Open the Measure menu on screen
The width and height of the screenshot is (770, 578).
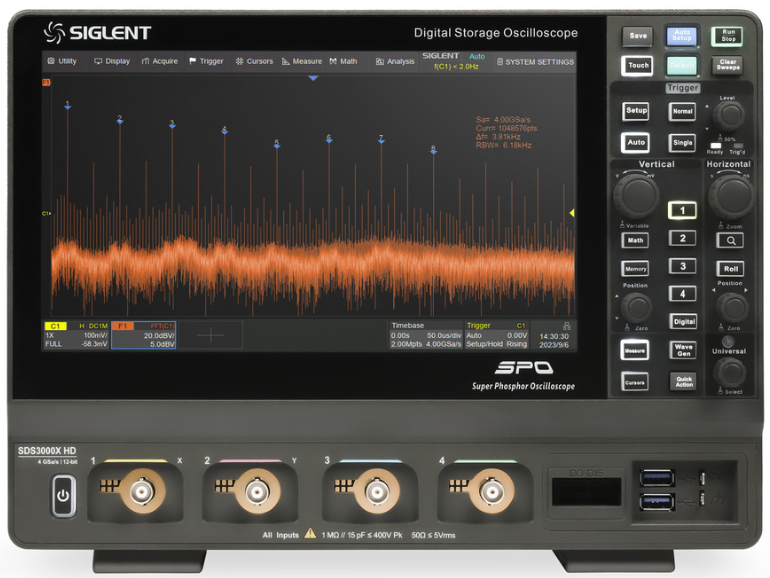tap(302, 61)
